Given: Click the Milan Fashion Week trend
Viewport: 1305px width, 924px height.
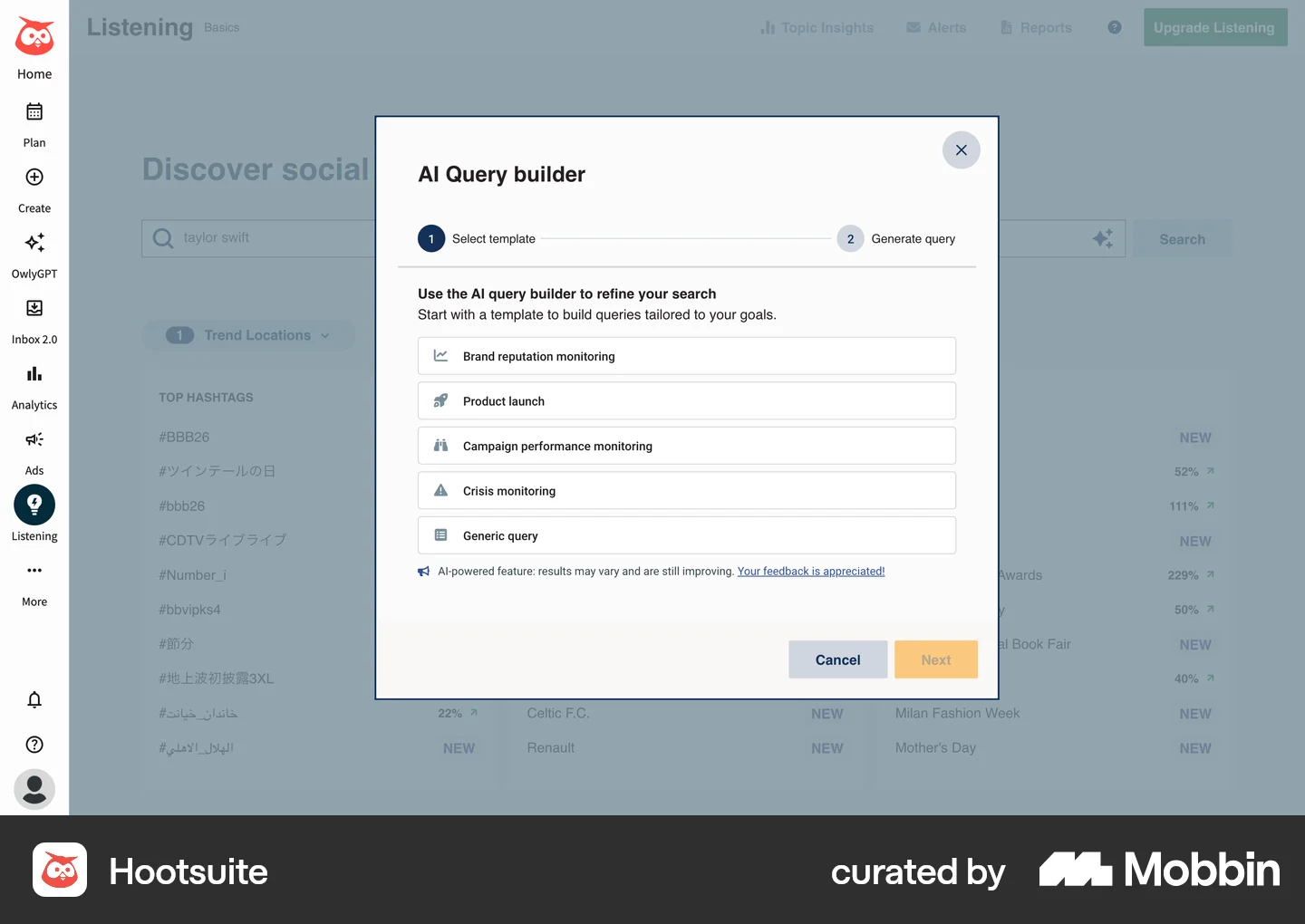Looking at the screenshot, I should (958, 714).
